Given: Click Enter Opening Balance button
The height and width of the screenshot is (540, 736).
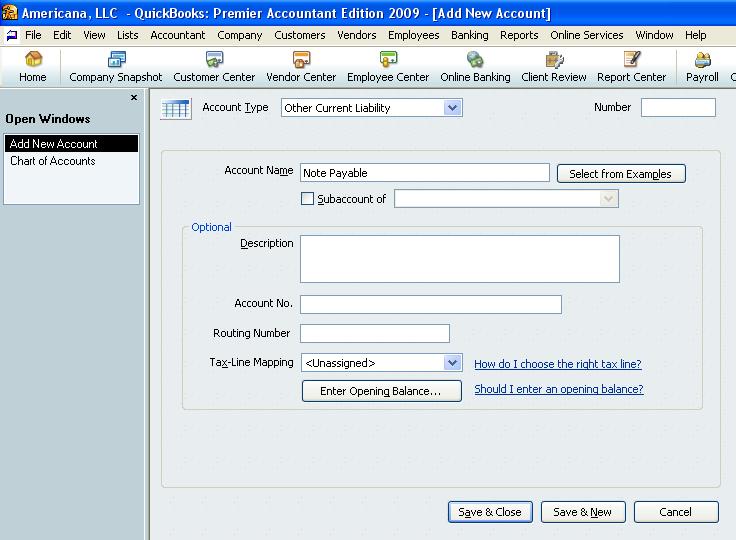Looking at the screenshot, I should tap(382, 391).
